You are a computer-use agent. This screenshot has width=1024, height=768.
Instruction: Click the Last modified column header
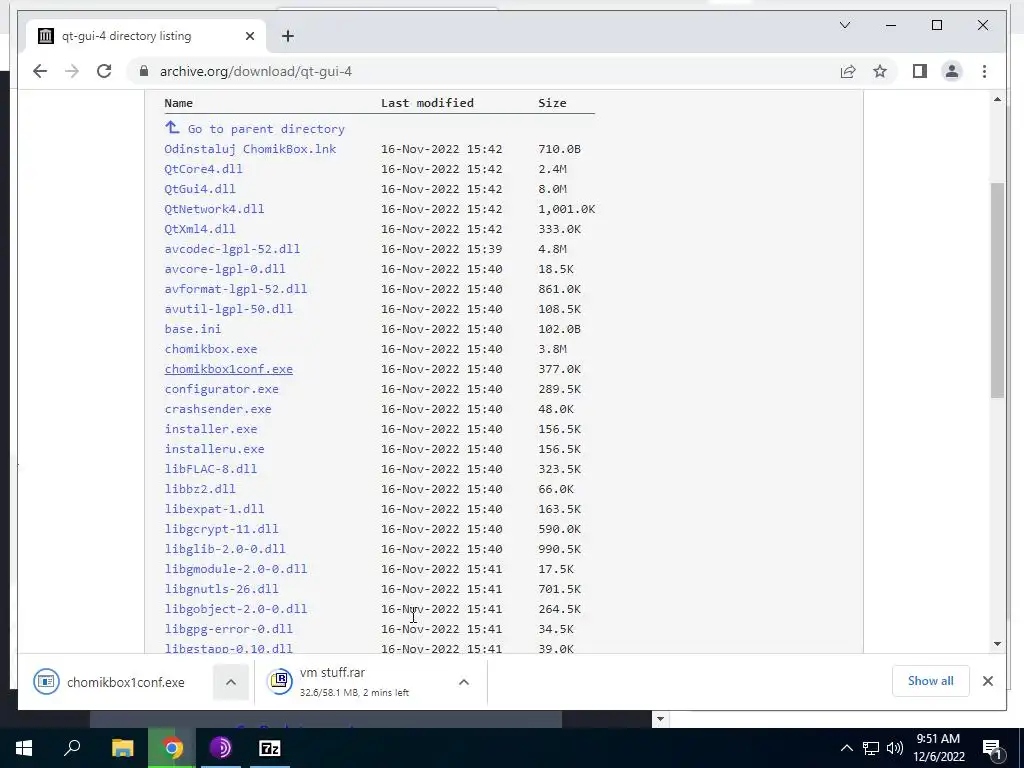click(427, 103)
